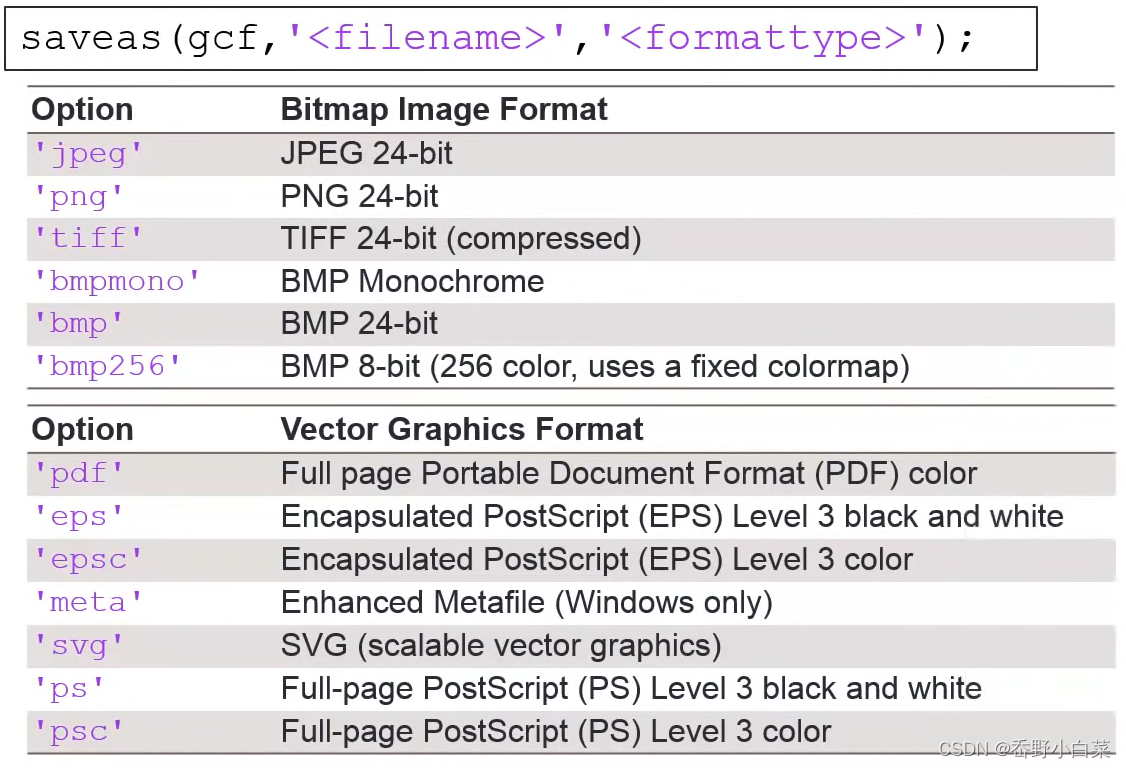Click the EPS Level 3 color description
The image size is (1126, 768).
[597, 560]
